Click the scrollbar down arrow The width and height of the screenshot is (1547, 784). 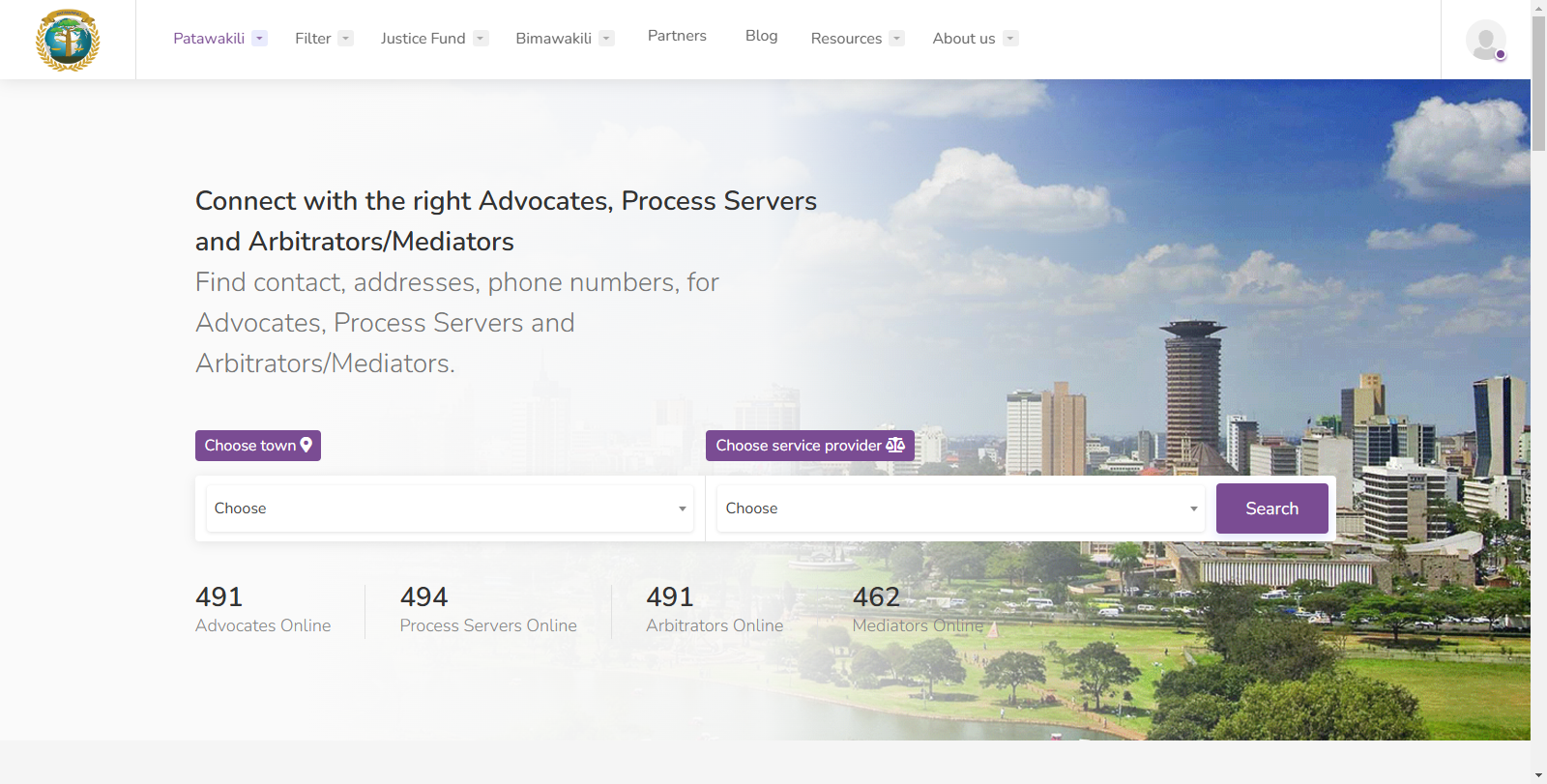point(1538,775)
